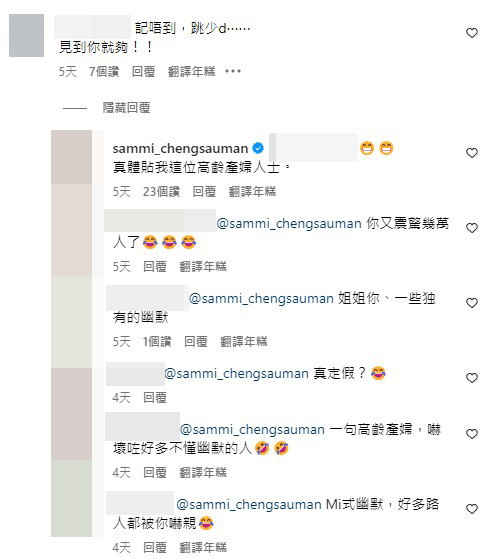
Task: Open the top commenter's avatar thumbnail
Action: coord(26,35)
